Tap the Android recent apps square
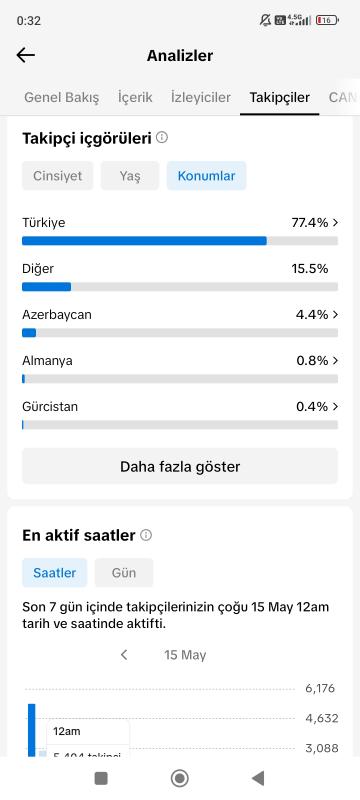 pyautogui.click(x=101, y=778)
